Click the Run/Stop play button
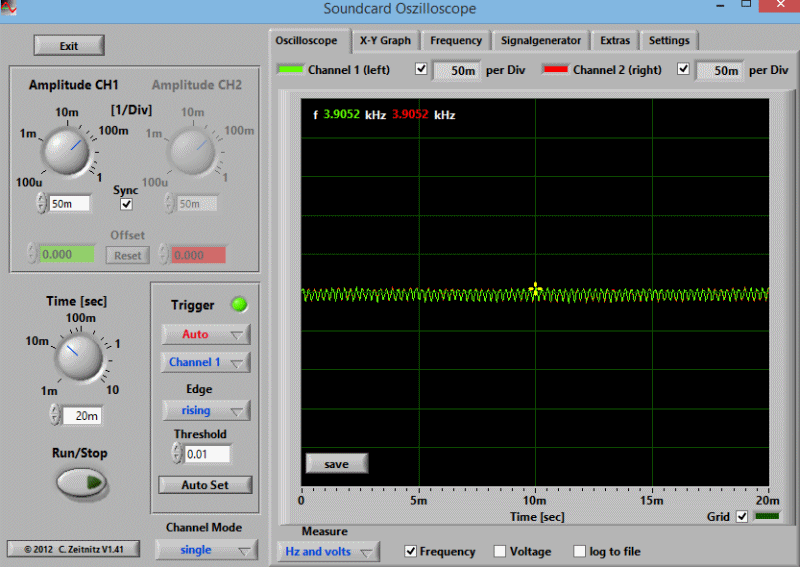 tap(81, 482)
